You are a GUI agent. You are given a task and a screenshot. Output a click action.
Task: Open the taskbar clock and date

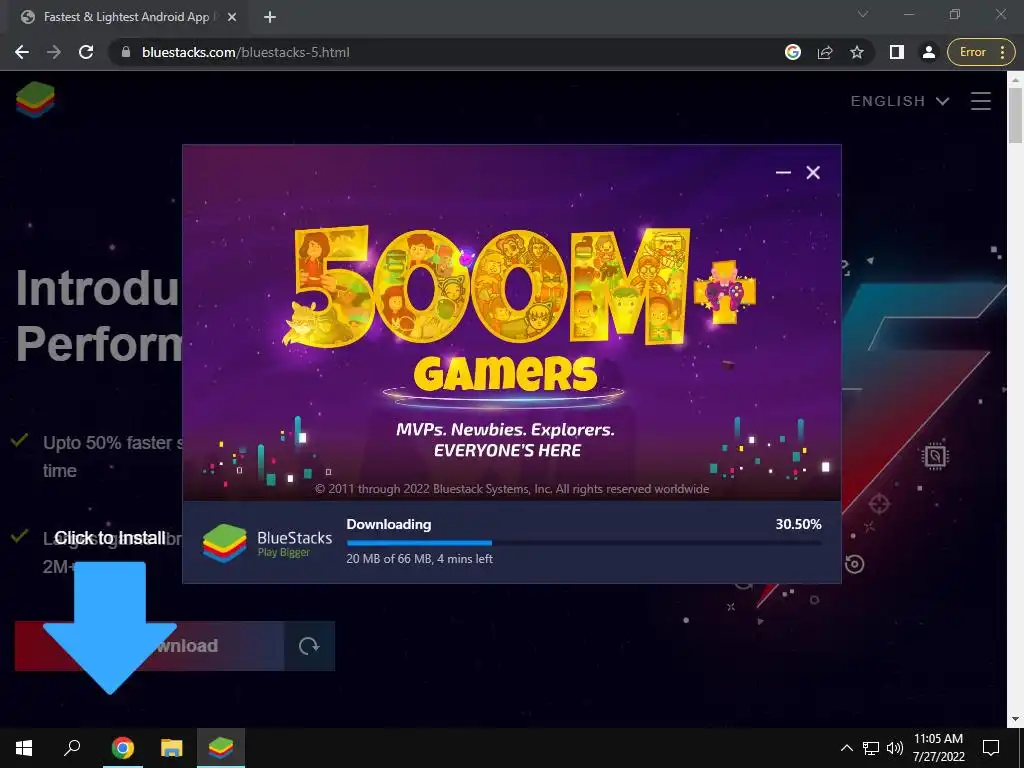point(938,748)
